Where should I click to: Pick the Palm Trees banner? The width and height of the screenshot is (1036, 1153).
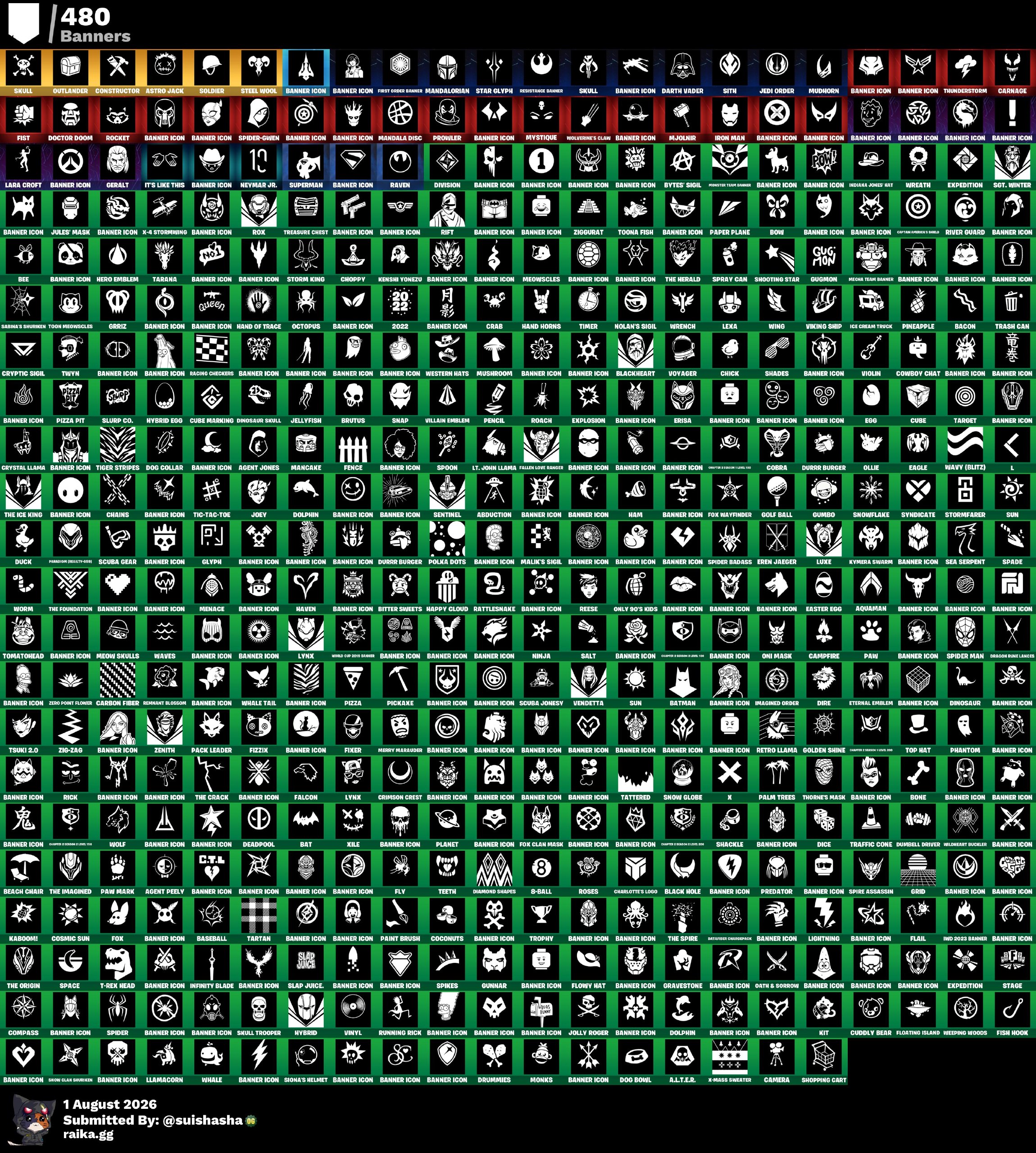(x=777, y=779)
